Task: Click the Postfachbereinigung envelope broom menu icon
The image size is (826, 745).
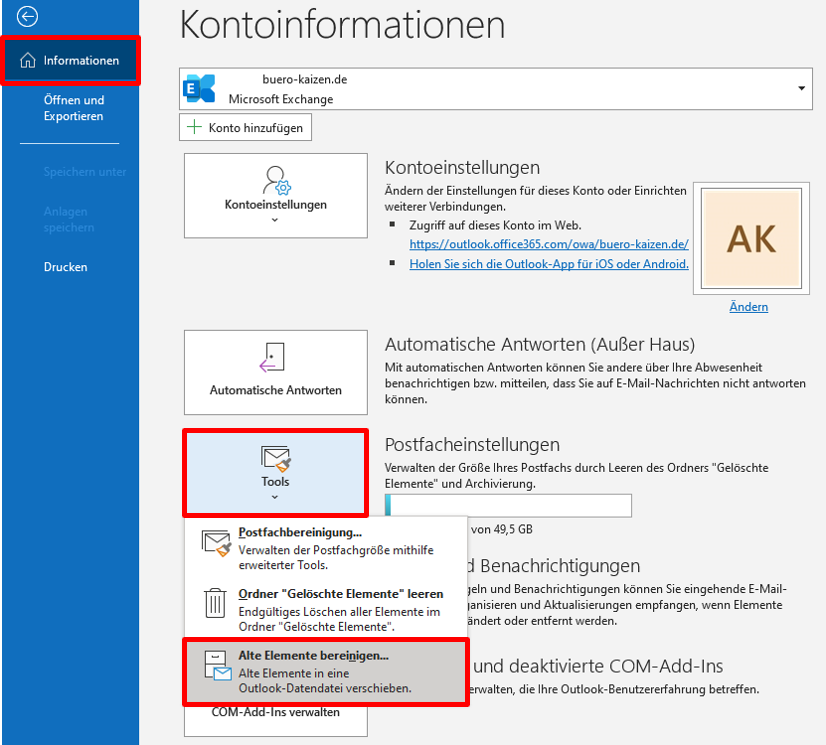Action: 216,544
